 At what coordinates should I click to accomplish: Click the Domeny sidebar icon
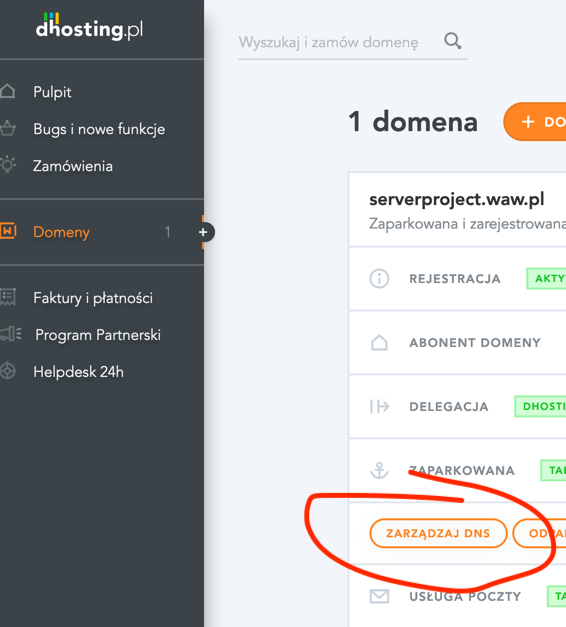(x=8, y=231)
